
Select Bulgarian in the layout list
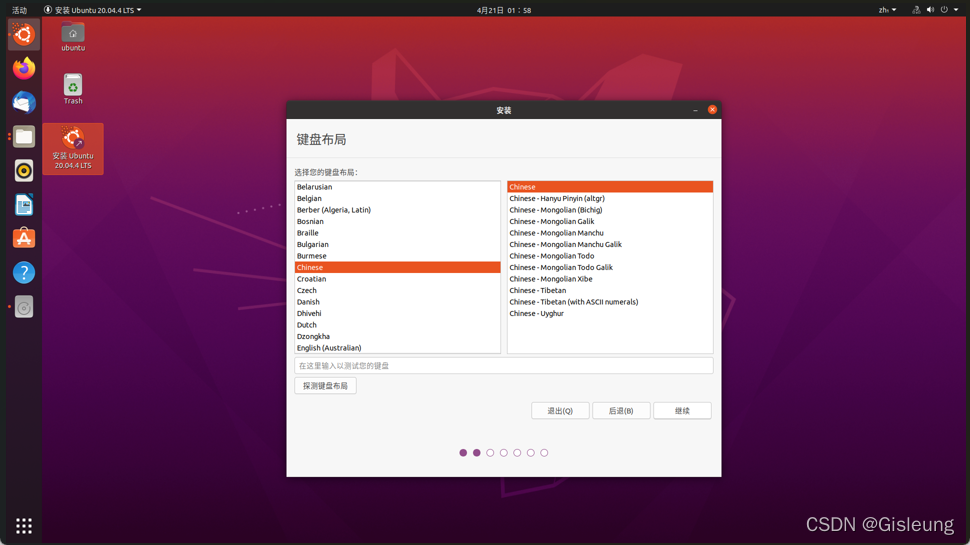tap(397, 244)
